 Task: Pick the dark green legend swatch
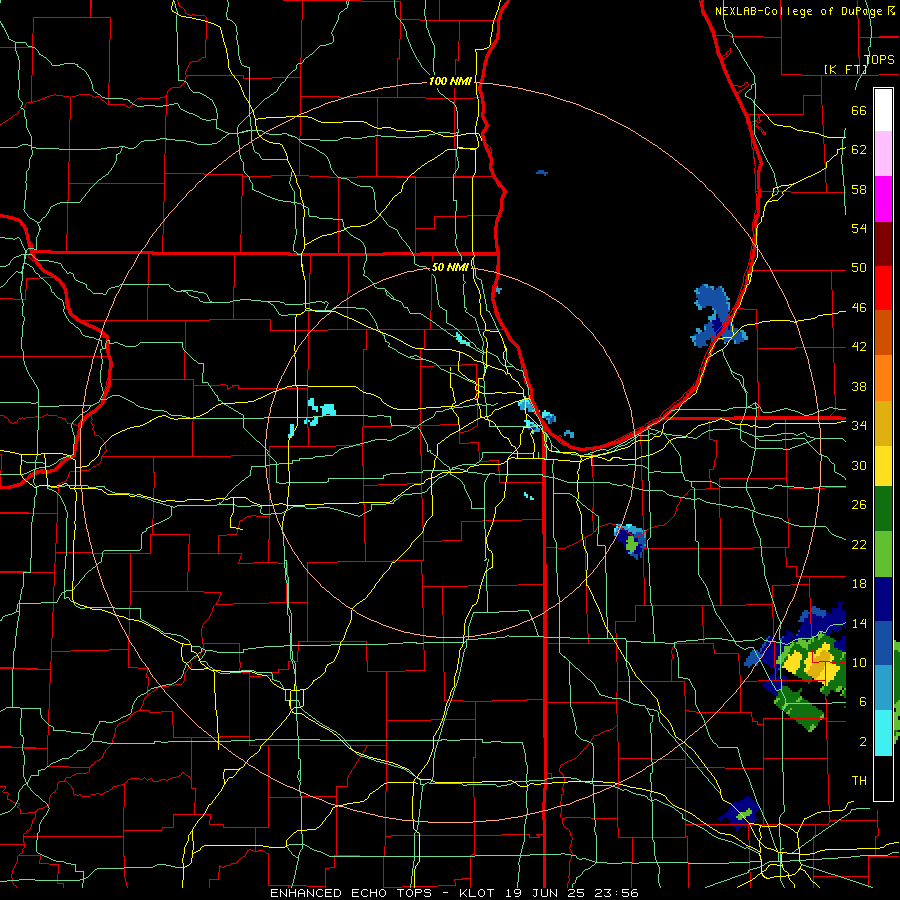pos(883,509)
